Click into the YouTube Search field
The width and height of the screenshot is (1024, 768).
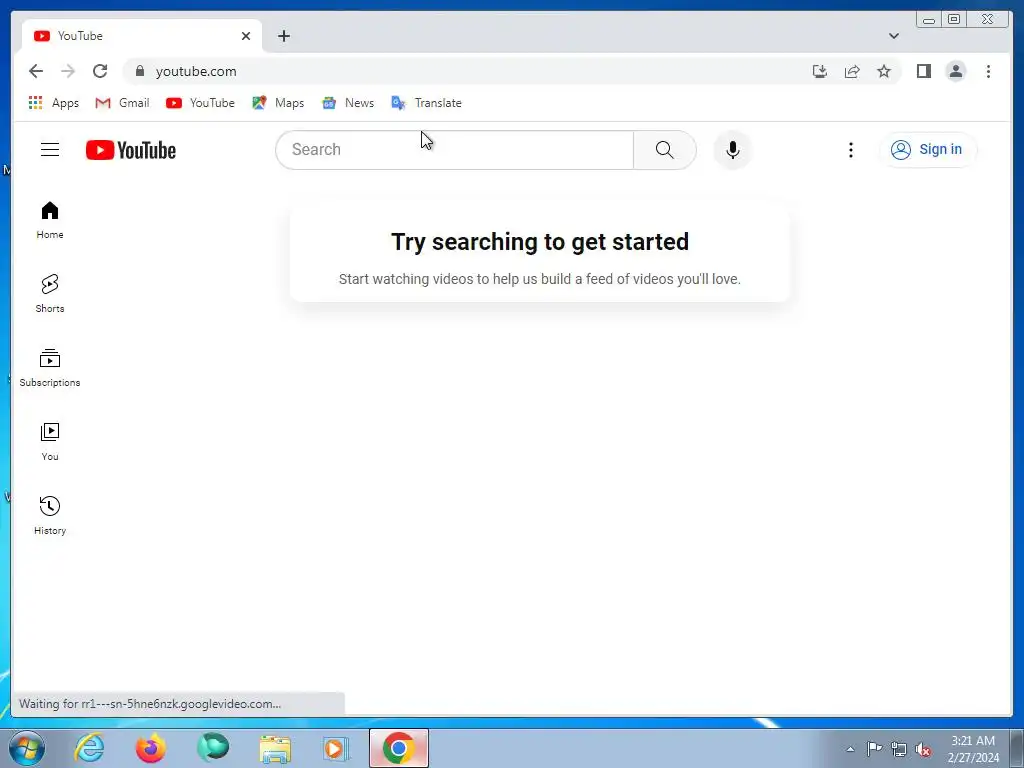(x=455, y=150)
